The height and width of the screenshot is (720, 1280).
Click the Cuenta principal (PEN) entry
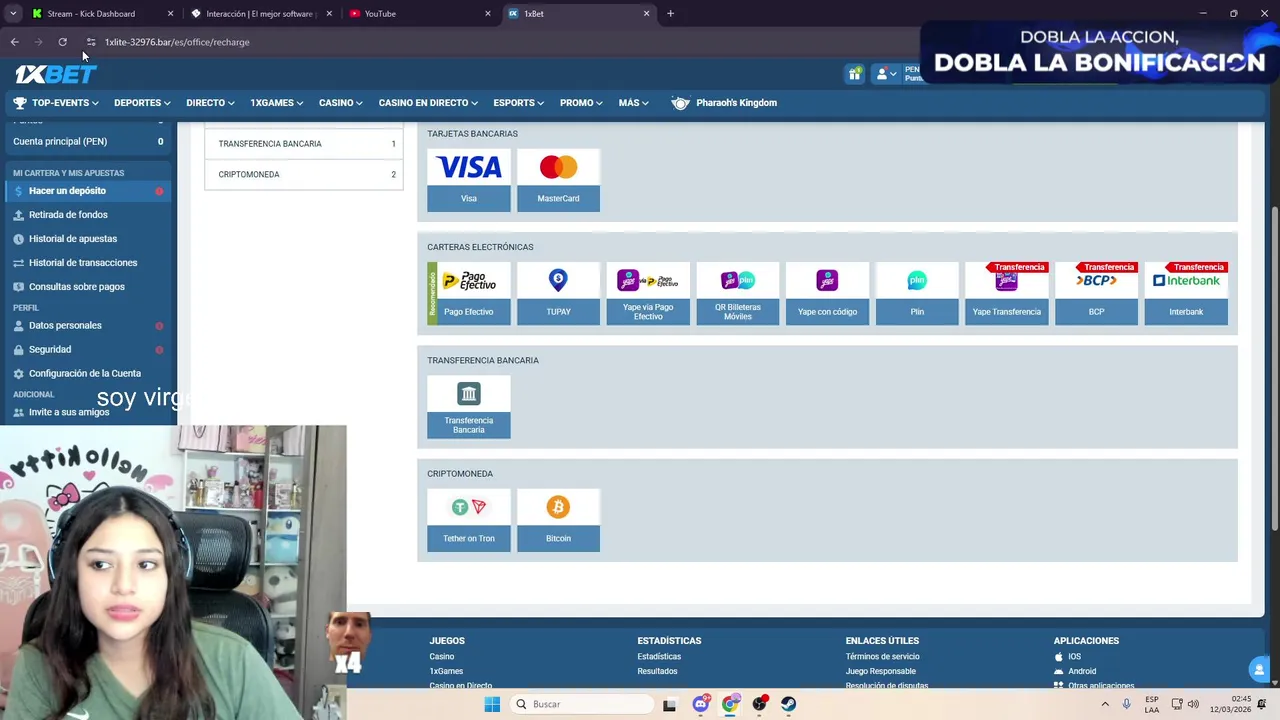(87, 142)
